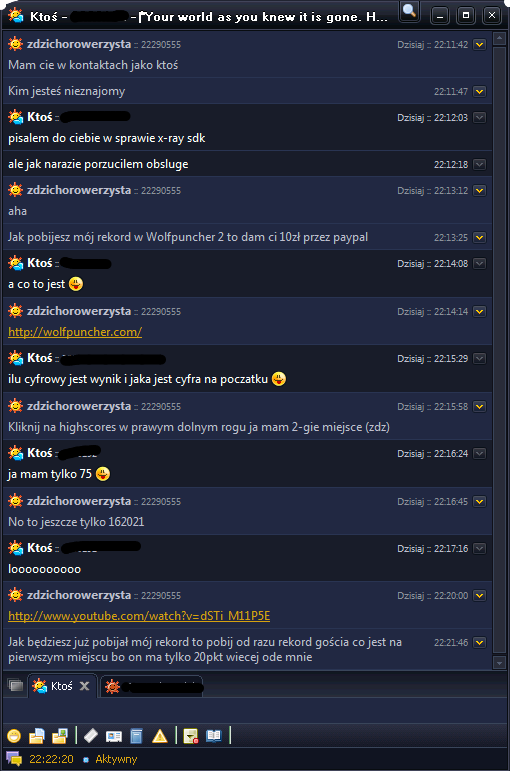This screenshot has height=771, width=510.
Task: Click the eraser clear-chat icon
Action: (91, 736)
